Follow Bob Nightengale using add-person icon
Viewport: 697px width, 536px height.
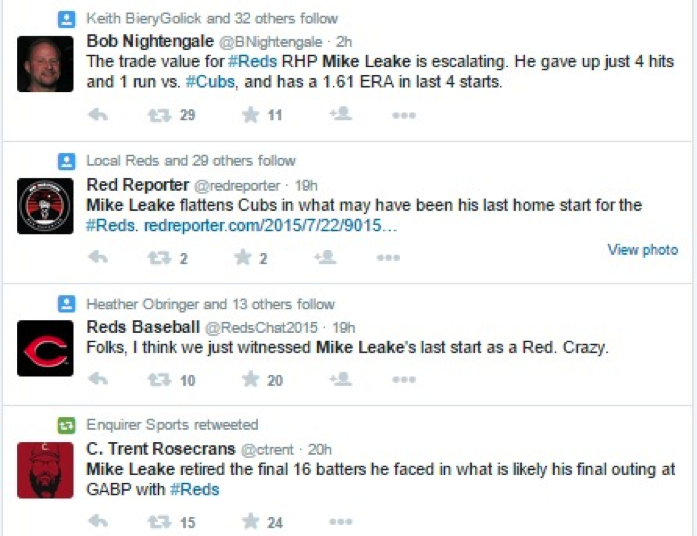coord(340,114)
